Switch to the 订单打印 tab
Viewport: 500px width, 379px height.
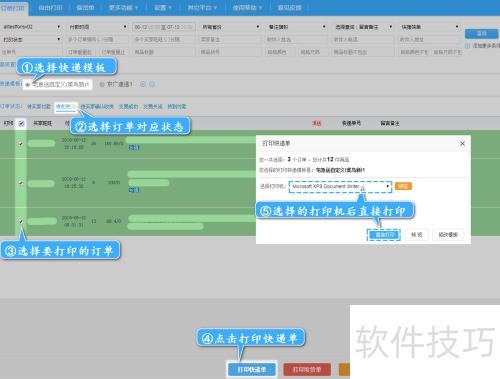13,8
